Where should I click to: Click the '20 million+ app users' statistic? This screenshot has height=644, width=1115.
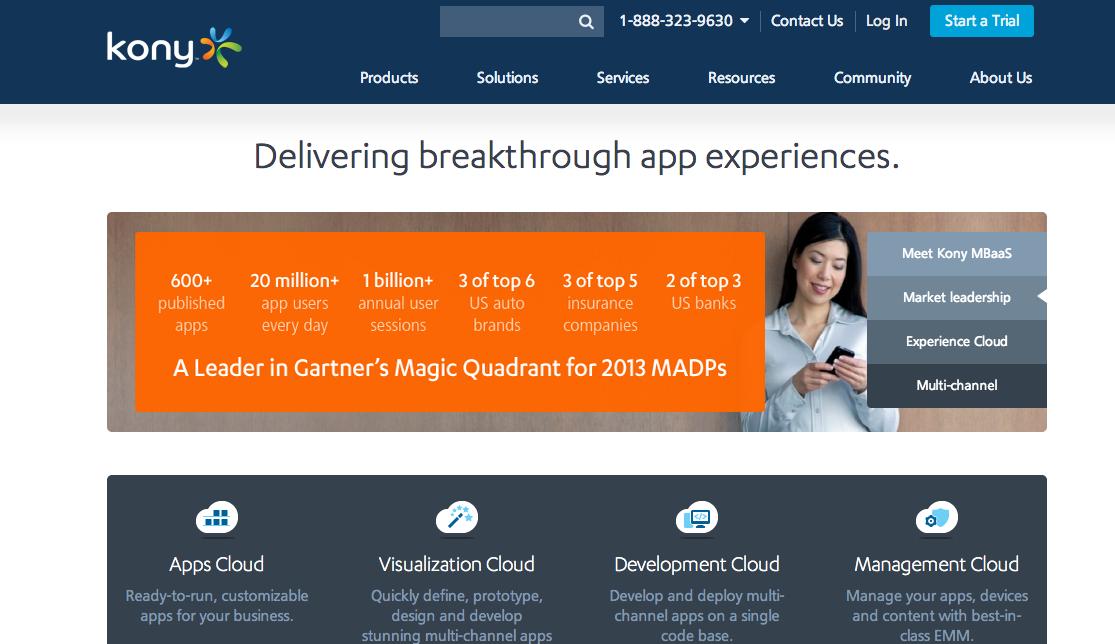(x=294, y=303)
